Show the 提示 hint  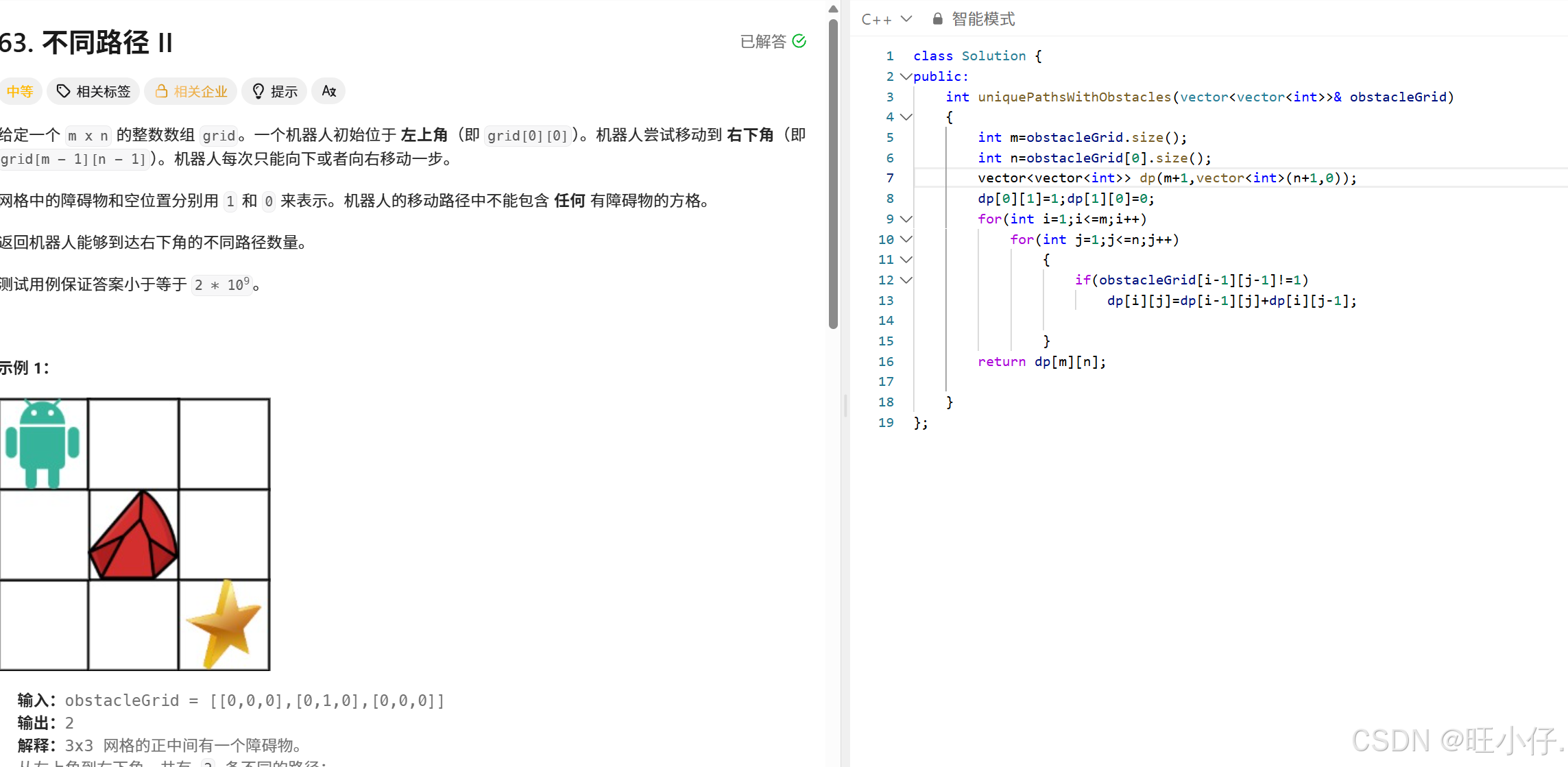[x=274, y=91]
